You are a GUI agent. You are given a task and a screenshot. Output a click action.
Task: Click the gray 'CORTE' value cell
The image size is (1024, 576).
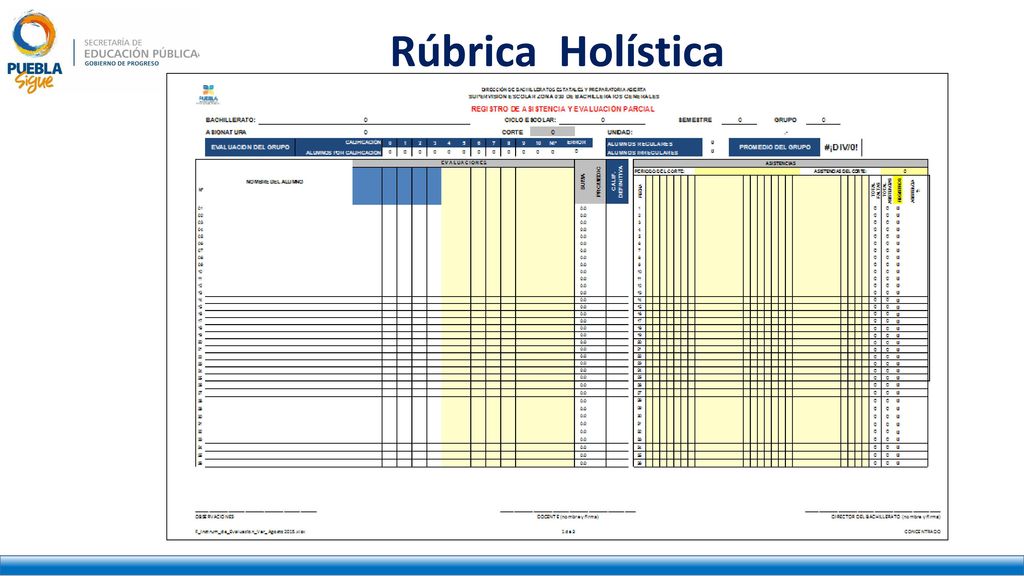(552, 132)
